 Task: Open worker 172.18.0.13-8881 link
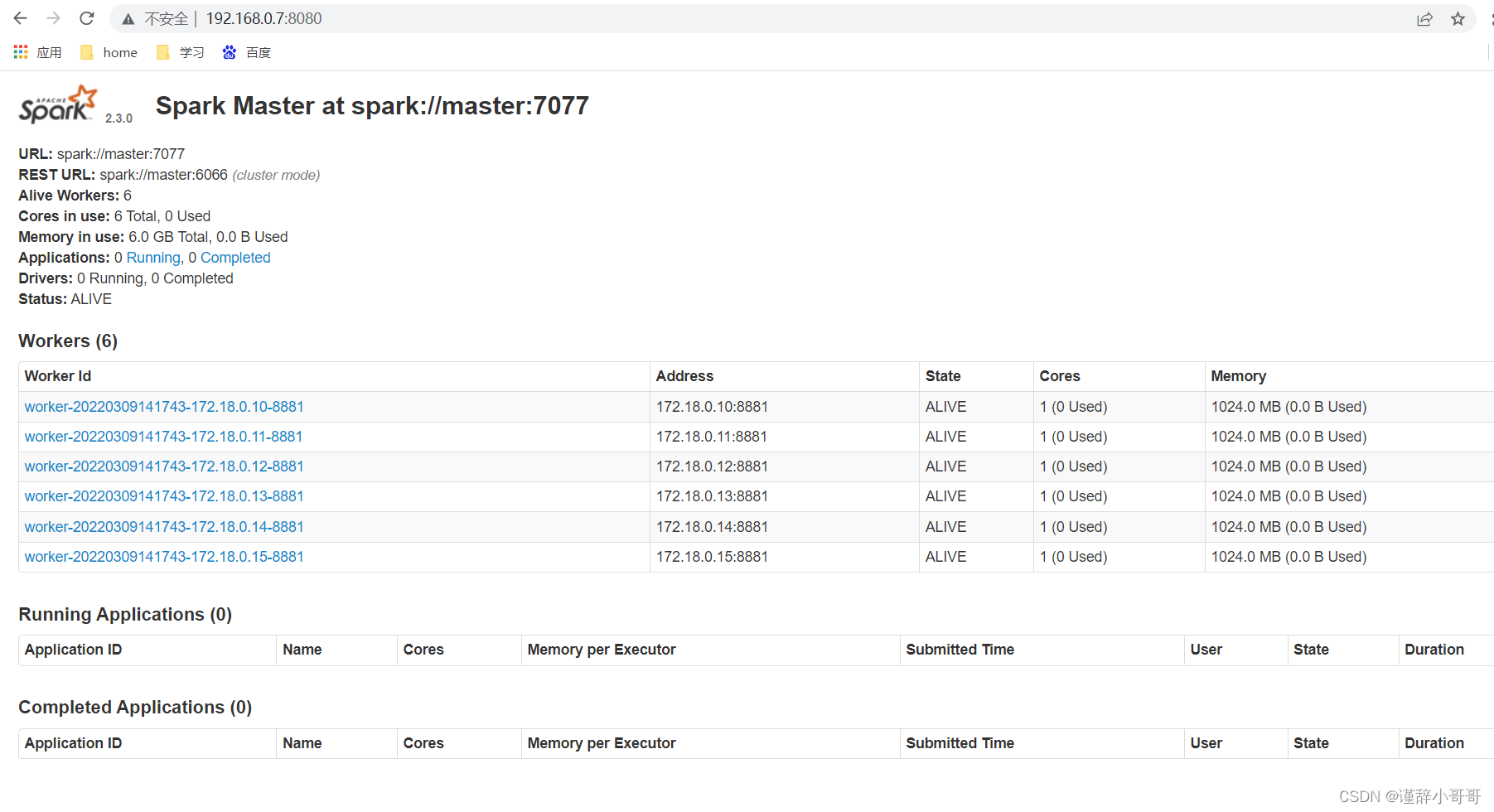(164, 496)
